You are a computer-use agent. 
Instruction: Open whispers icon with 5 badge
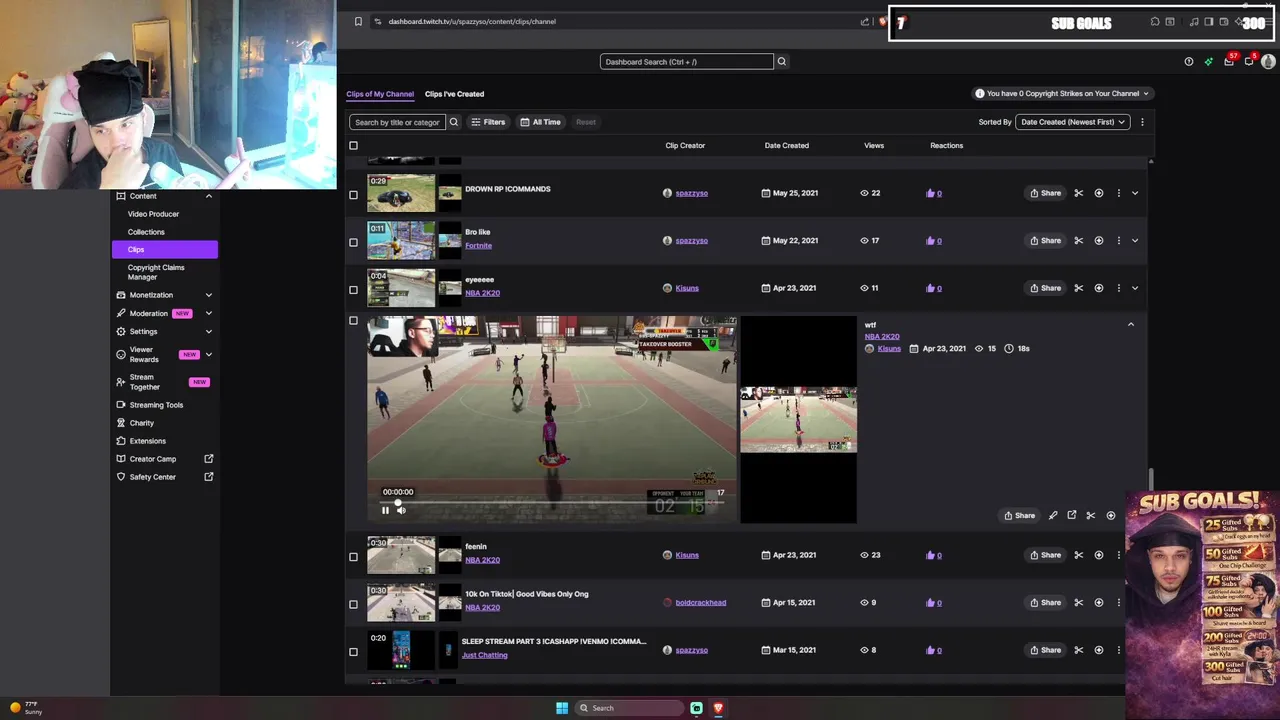click(x=1249, y=62)
